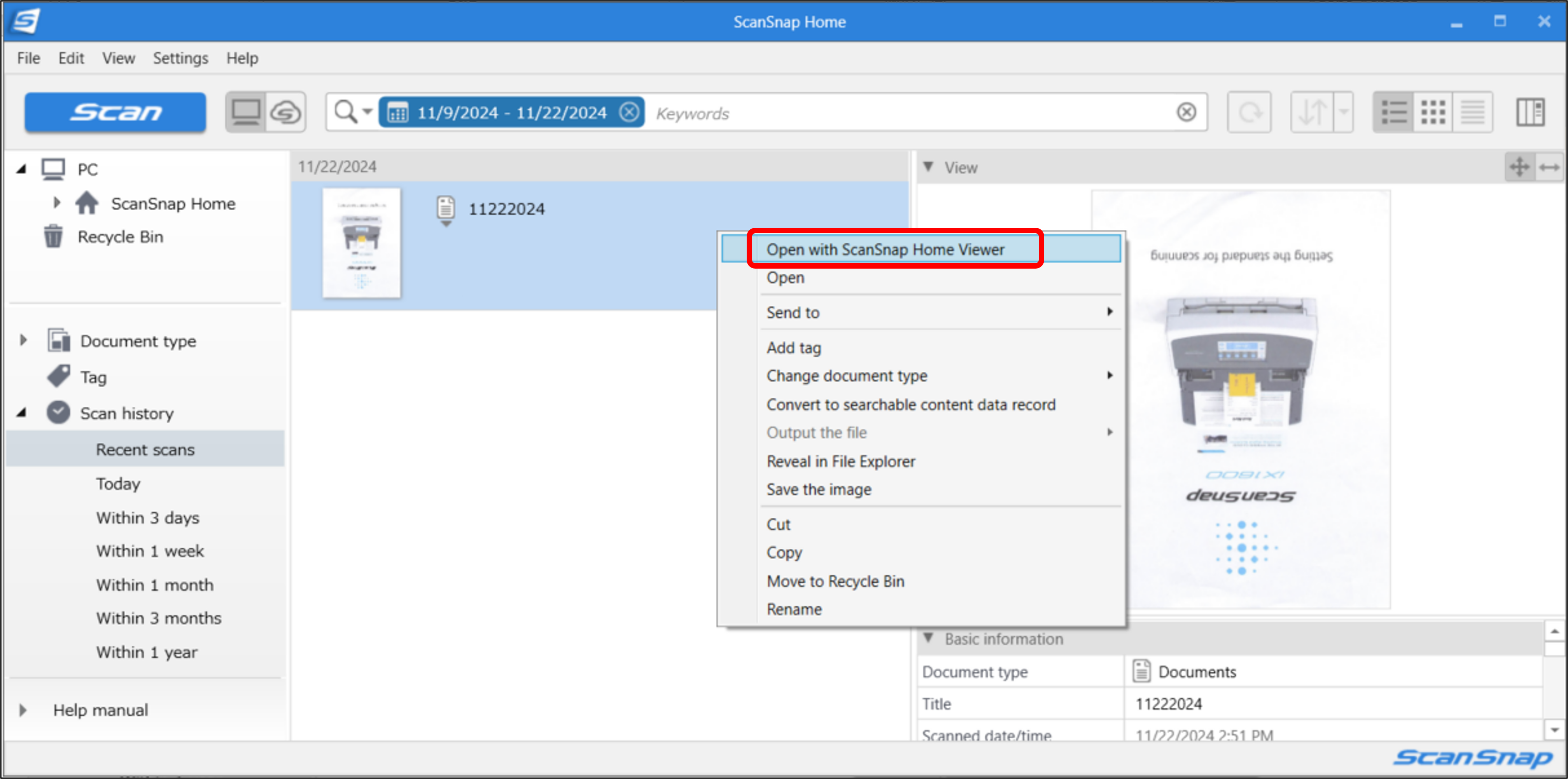This screenshot has height=779, width=1568.
Task: Select Within 1 week filter
Action: pos(150,551)
